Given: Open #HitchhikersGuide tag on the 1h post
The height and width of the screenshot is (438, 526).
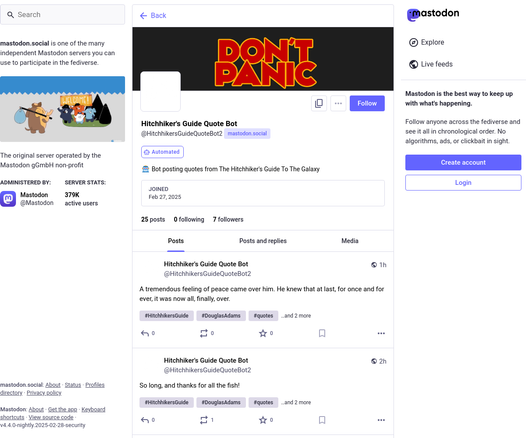Looking at the screenshot, I should 166,316.
